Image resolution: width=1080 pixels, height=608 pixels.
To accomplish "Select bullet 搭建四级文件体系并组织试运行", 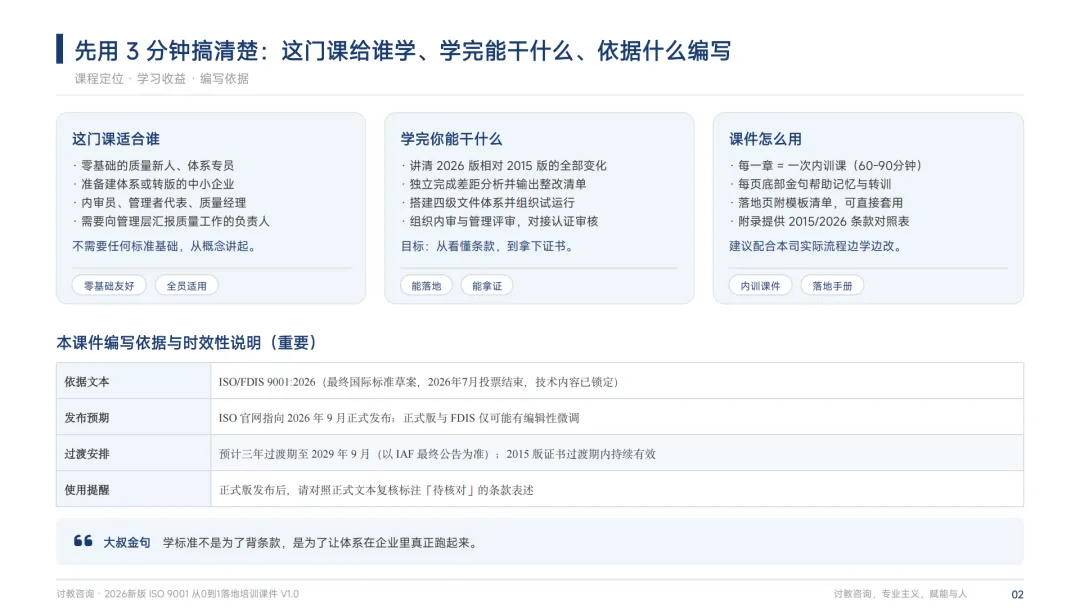I will tap(488, 203).
